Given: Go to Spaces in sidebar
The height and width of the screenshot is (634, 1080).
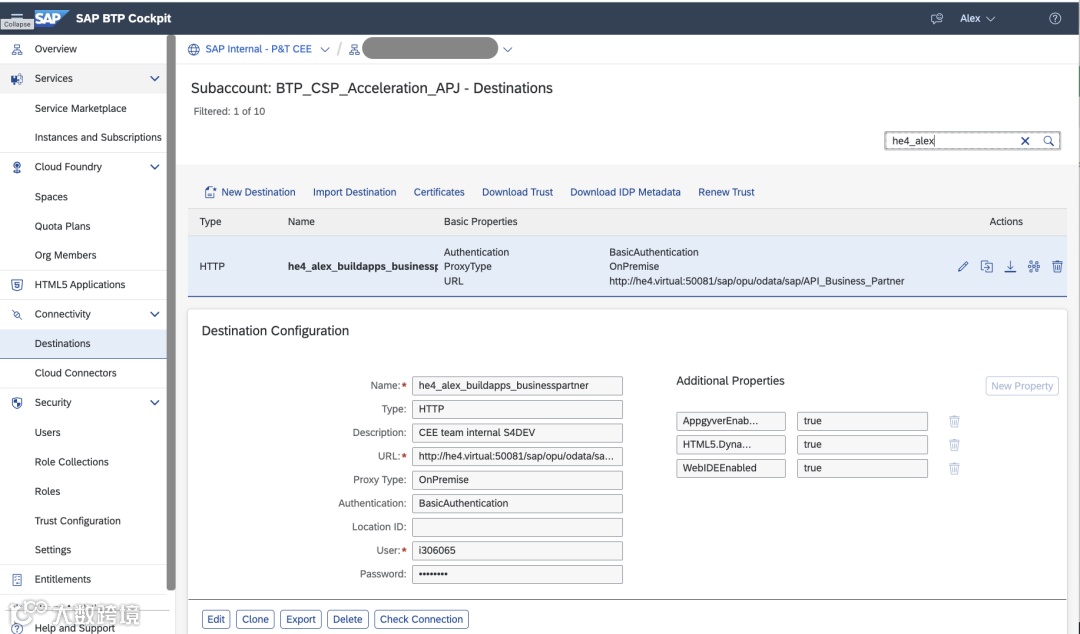Looking at the screenshot, I should point(51,196).
